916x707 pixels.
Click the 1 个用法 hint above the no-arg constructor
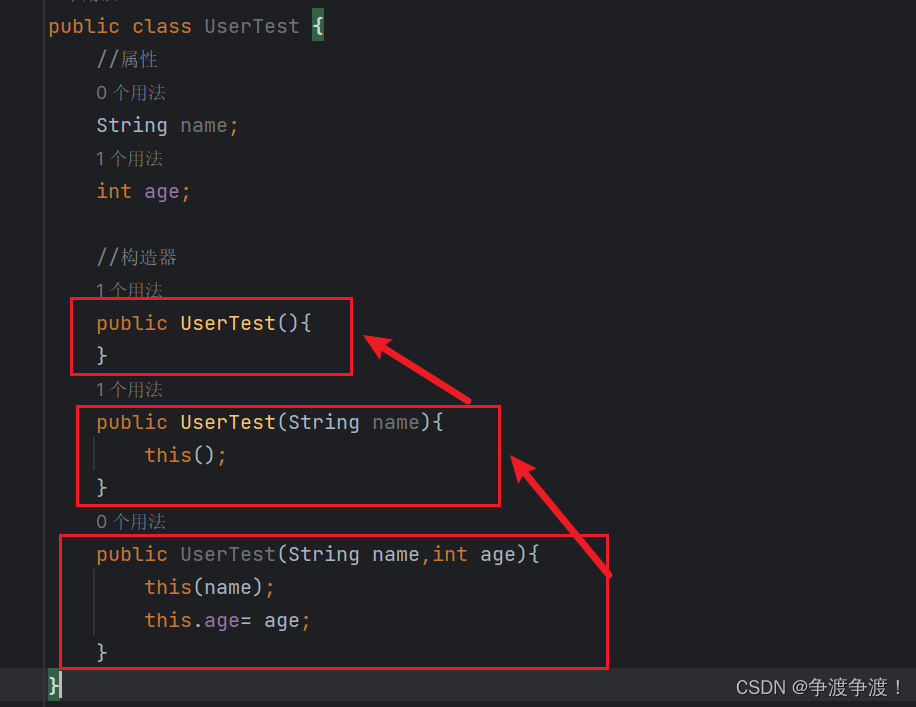click(131, 290)
